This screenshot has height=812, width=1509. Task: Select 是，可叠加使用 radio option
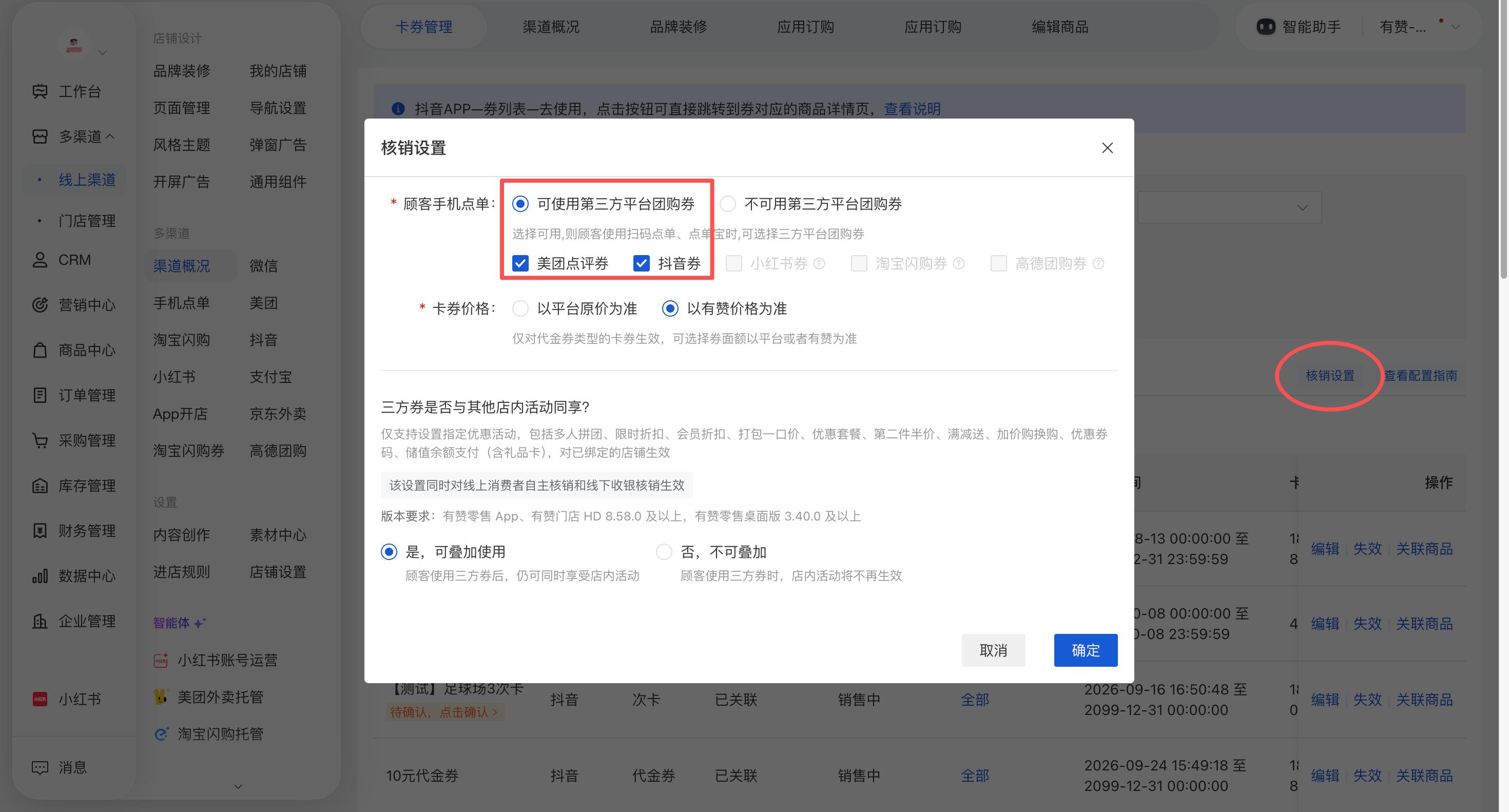(389, 552)
